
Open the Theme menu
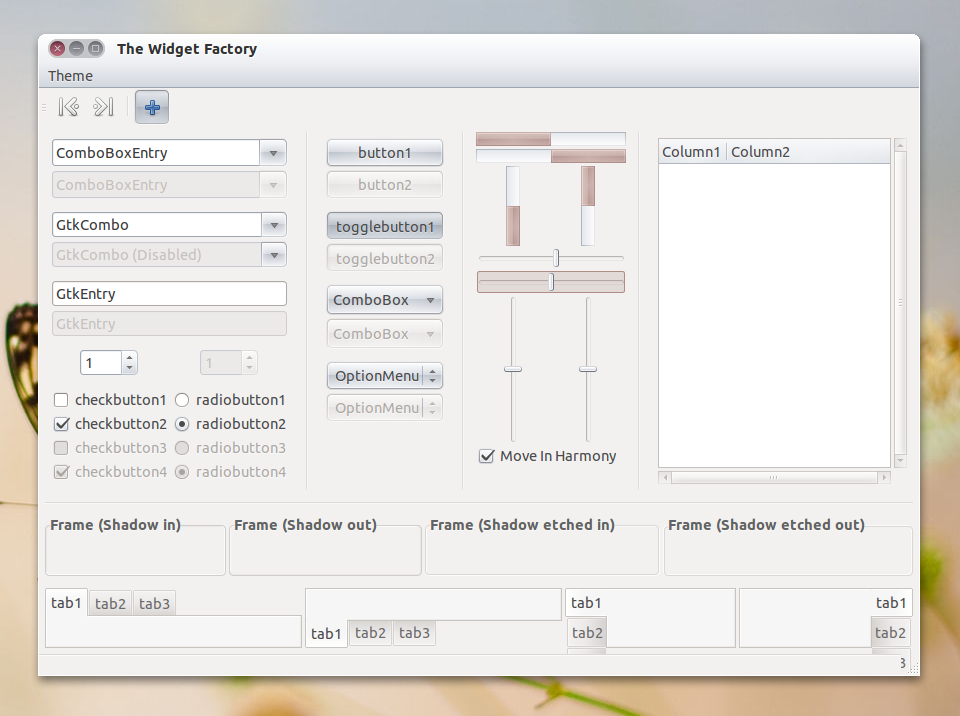pos(70,76)
